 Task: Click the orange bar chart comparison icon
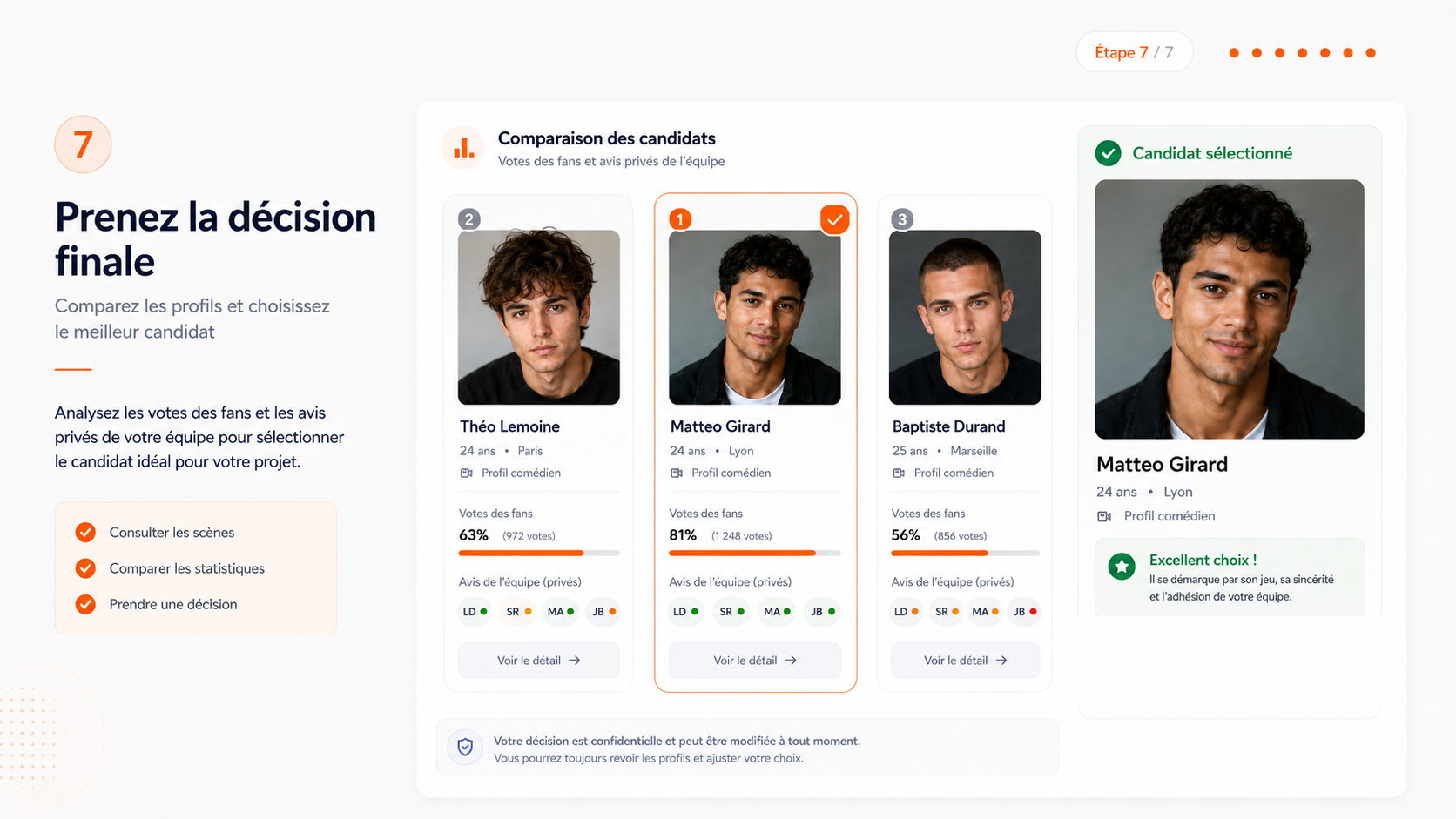pyautogui.click(x=464, y=148)
